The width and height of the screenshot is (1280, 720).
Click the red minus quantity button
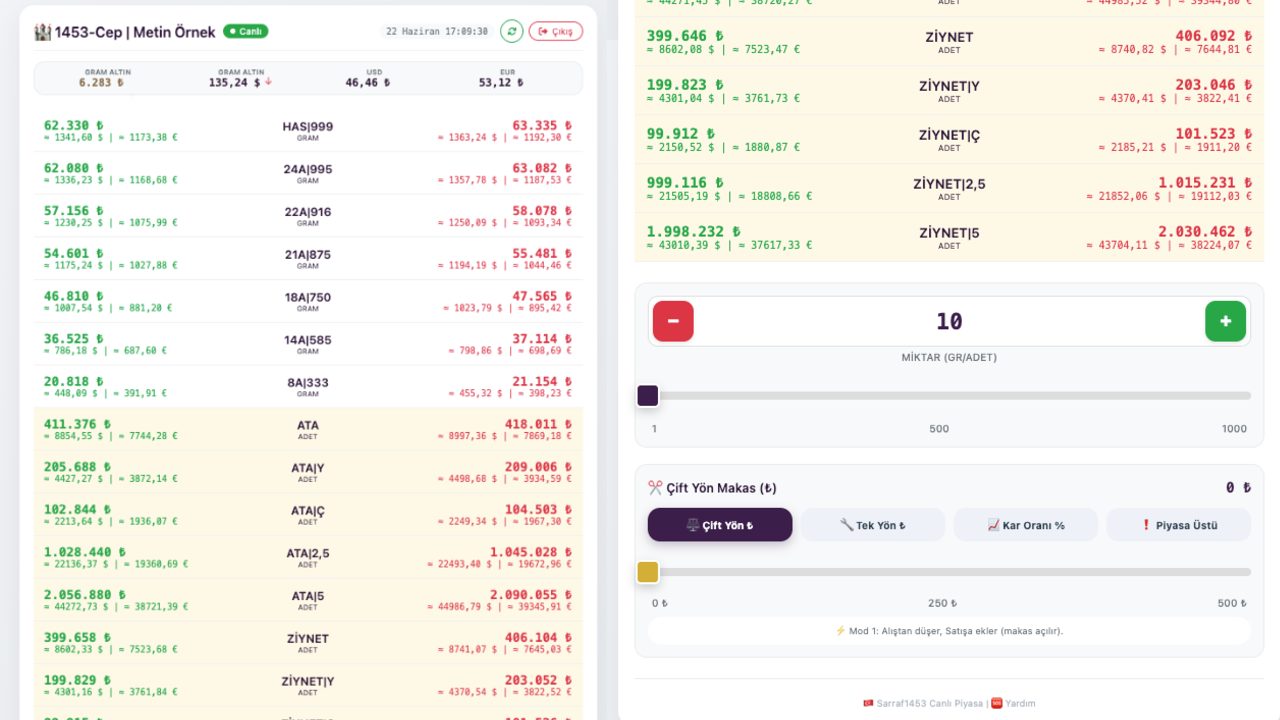(673, 321)
